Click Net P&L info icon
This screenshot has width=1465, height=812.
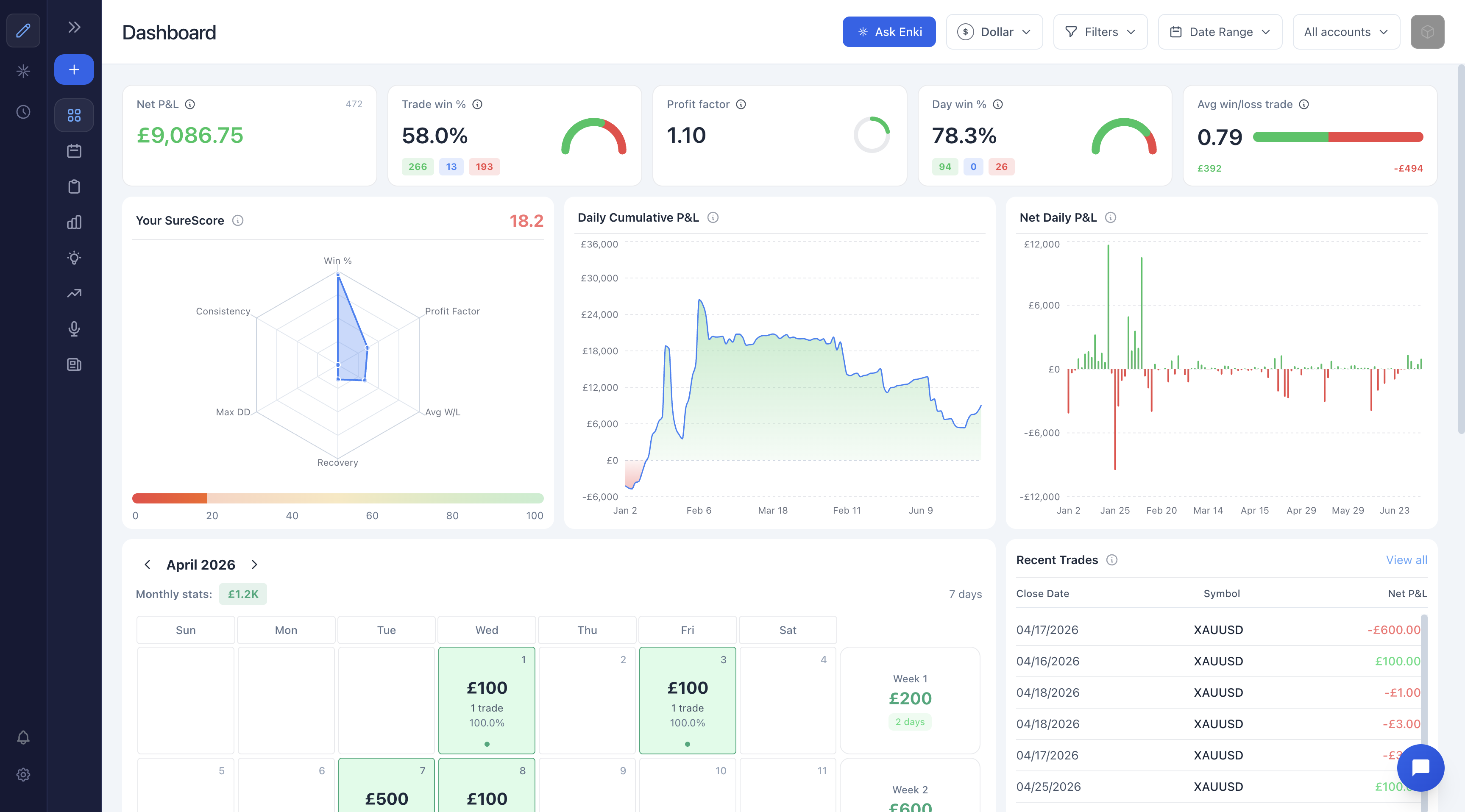[x=190, y=104]
